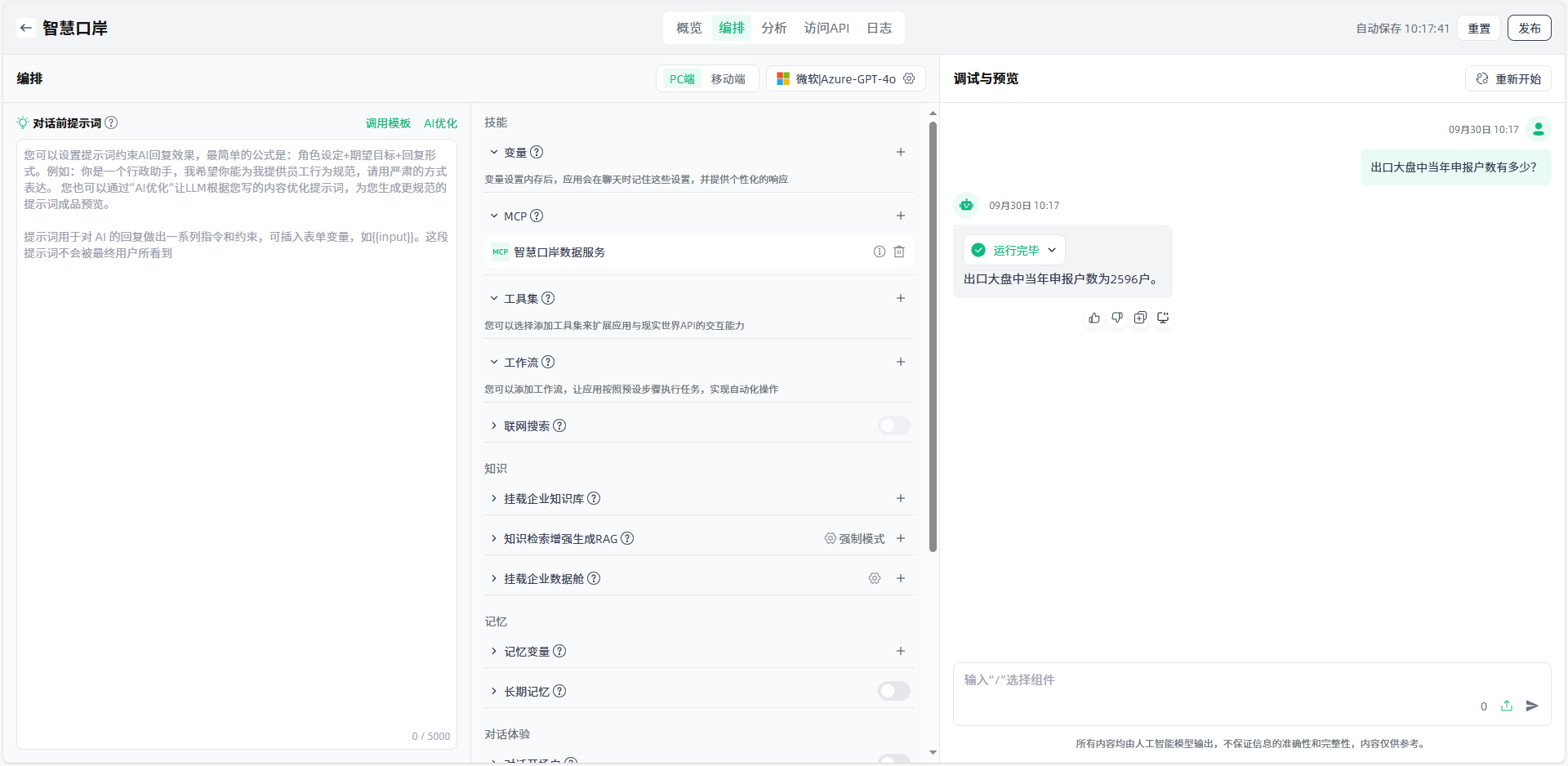The image size is (1568, 766).
Task: View info for 智慧口岸数据服务 MCP
Action: click(x=880, y=252)
